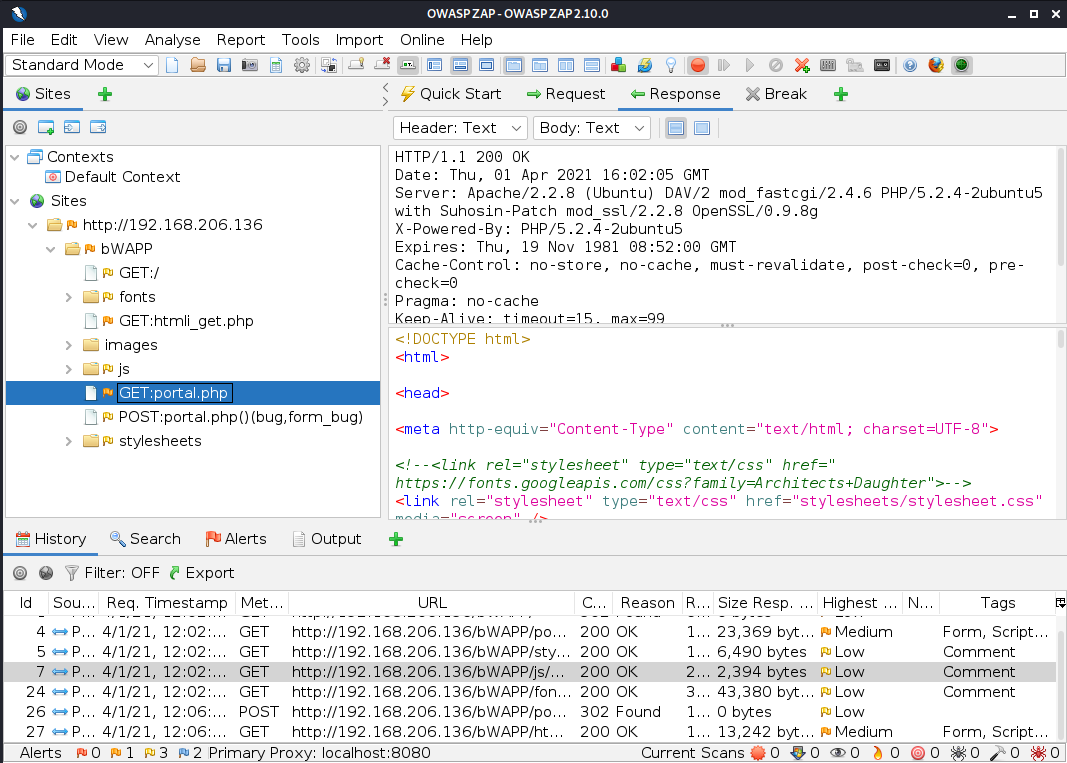The height and width of the screenshot is (763, 1067).
Task: Open the Options gear icon
Action: (301, 65)
